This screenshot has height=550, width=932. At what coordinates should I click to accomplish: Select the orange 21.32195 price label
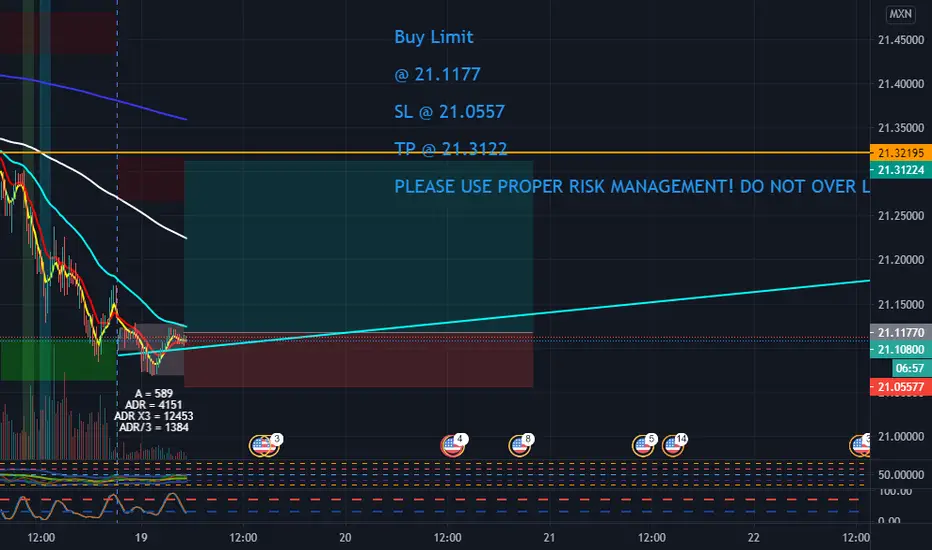tap(900, 153)
